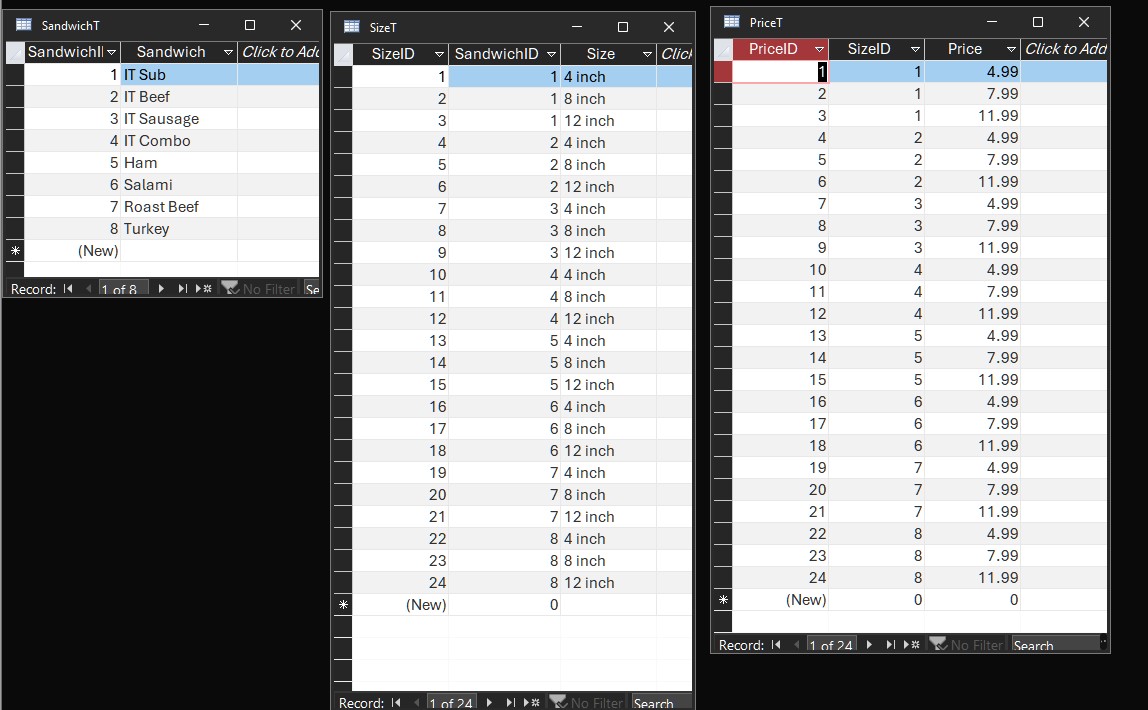1148x710 pixels.
Task: Select the row selector for Turkey record
Action: [x=15, y=228]
